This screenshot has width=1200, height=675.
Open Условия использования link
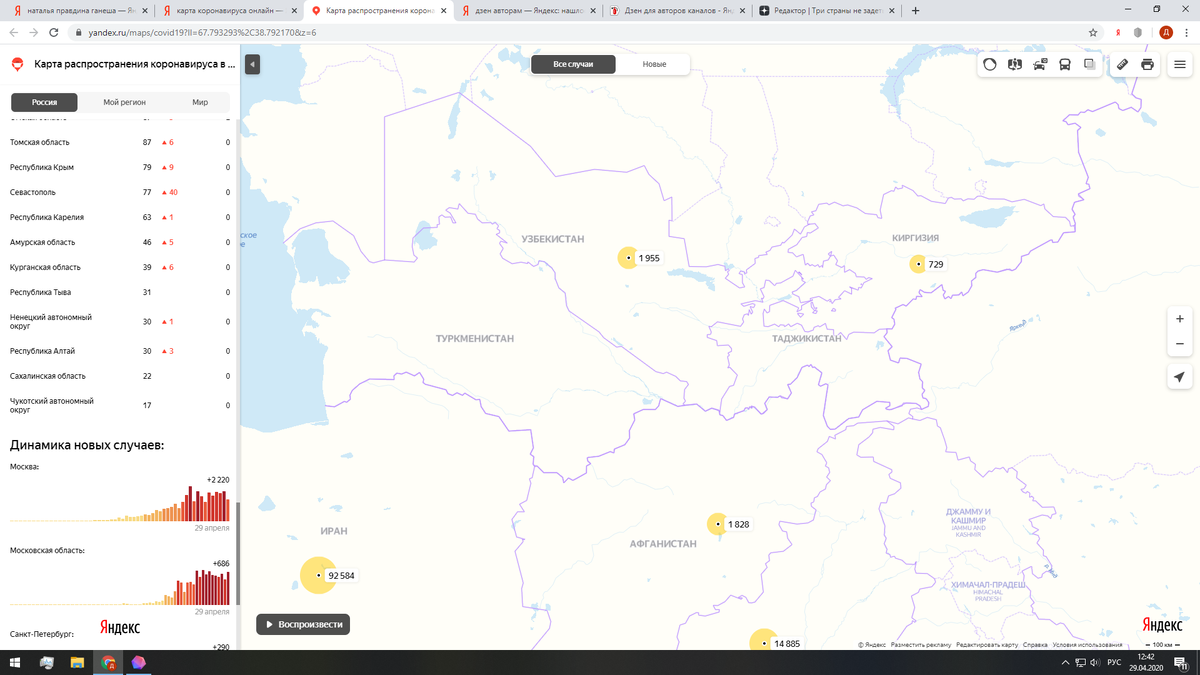[1087, 645]
